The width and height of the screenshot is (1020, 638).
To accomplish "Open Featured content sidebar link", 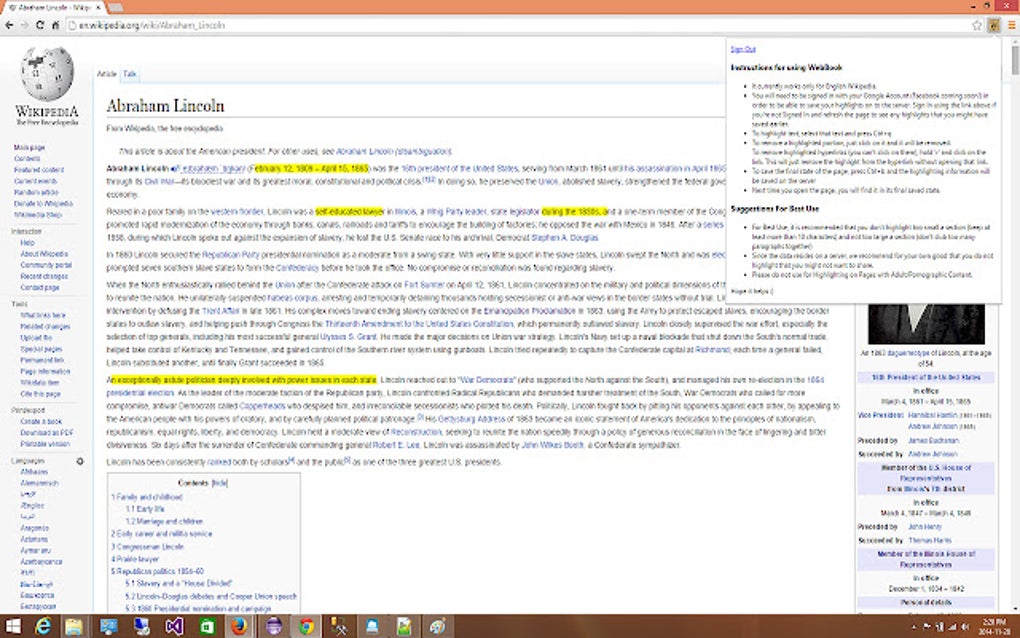I will [x=39, y=170].
